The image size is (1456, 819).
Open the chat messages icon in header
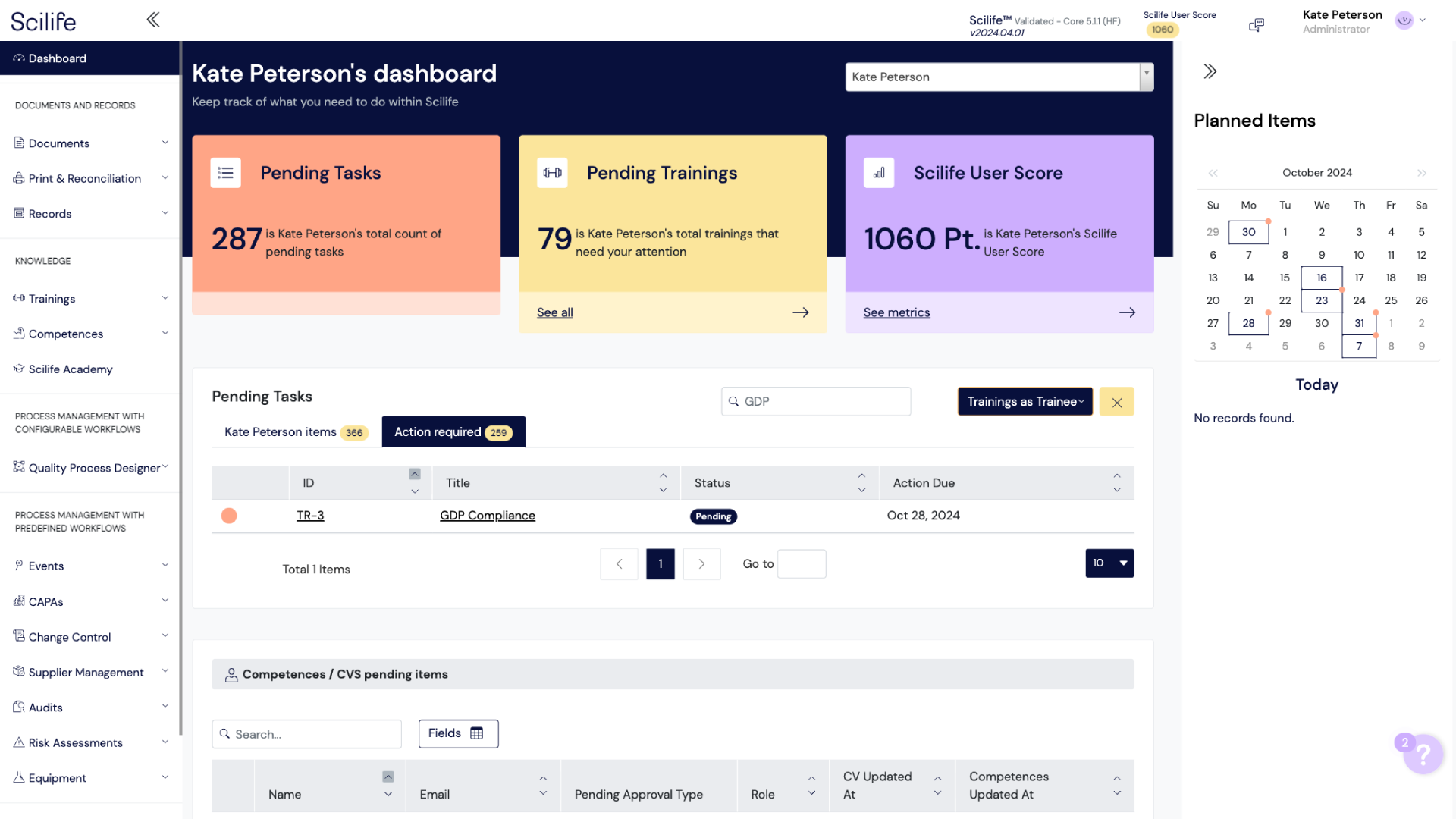coord(1257,25)
